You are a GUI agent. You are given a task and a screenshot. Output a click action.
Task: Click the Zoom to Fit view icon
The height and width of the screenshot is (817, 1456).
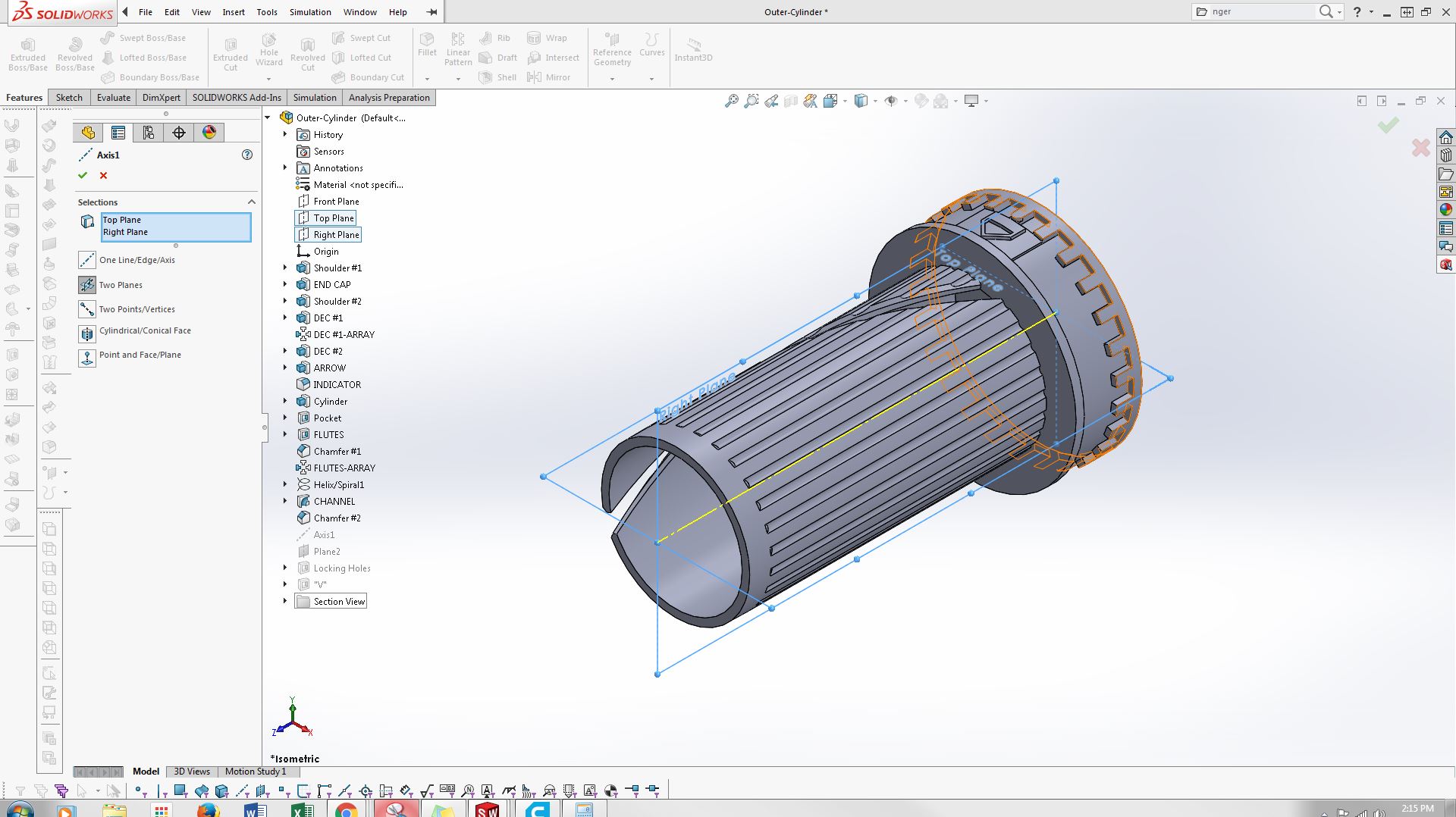(731, 101)
